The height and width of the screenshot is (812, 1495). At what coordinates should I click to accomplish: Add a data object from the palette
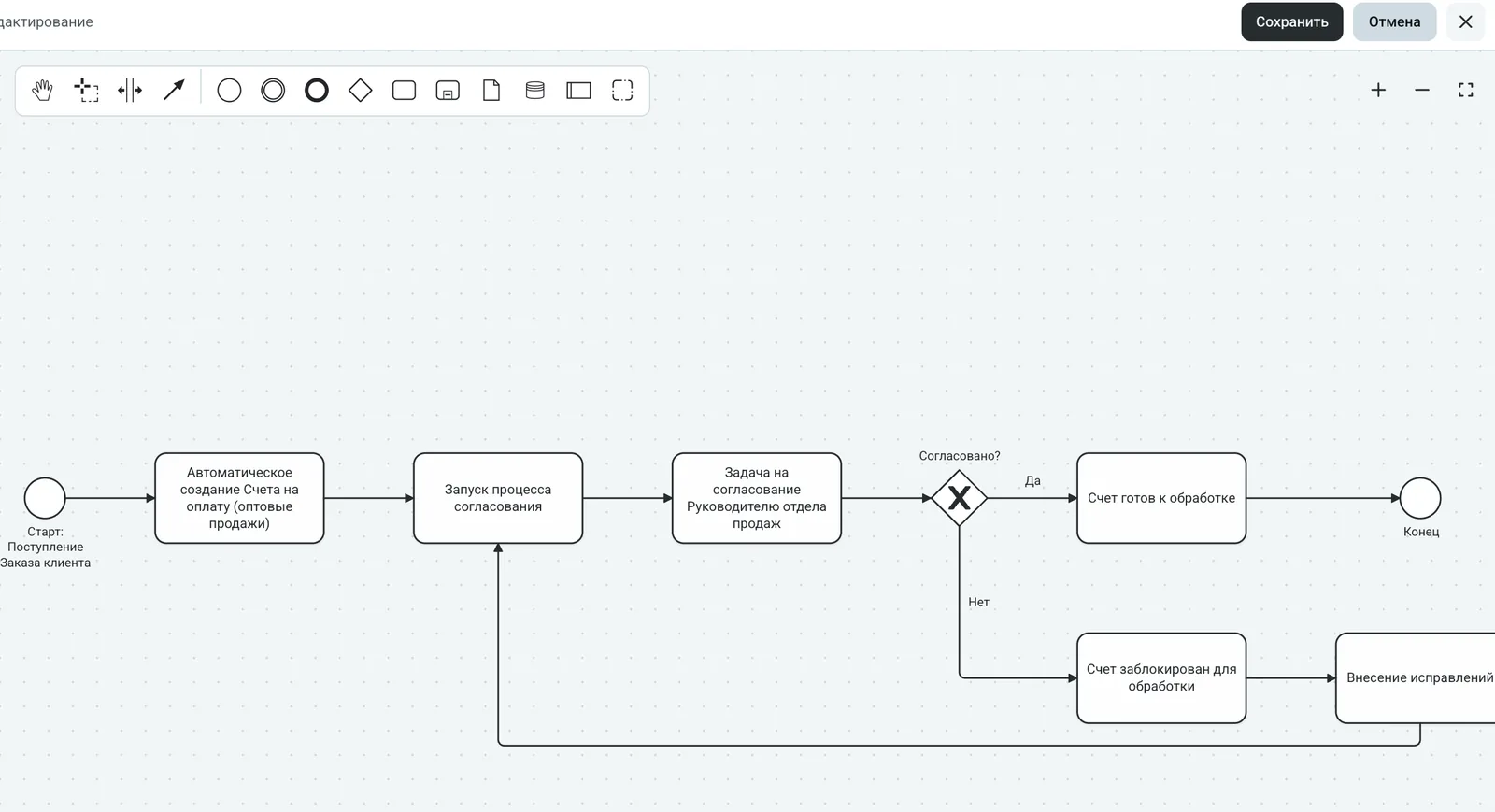[x=491, y=91]
